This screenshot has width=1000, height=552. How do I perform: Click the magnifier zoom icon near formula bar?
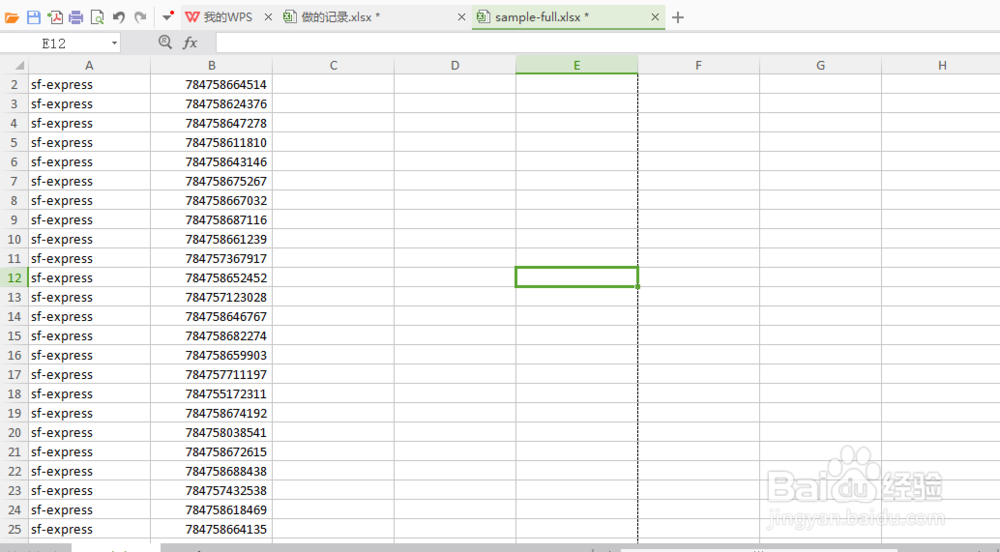pos(165,43)
